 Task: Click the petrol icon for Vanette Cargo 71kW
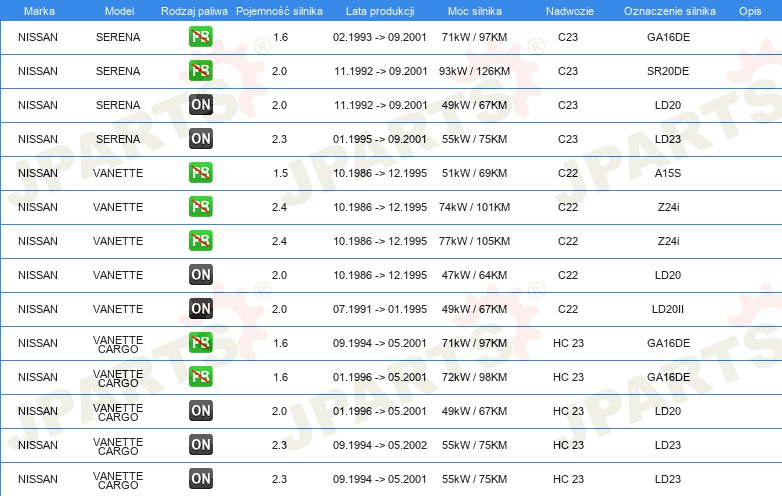(200, 342)
